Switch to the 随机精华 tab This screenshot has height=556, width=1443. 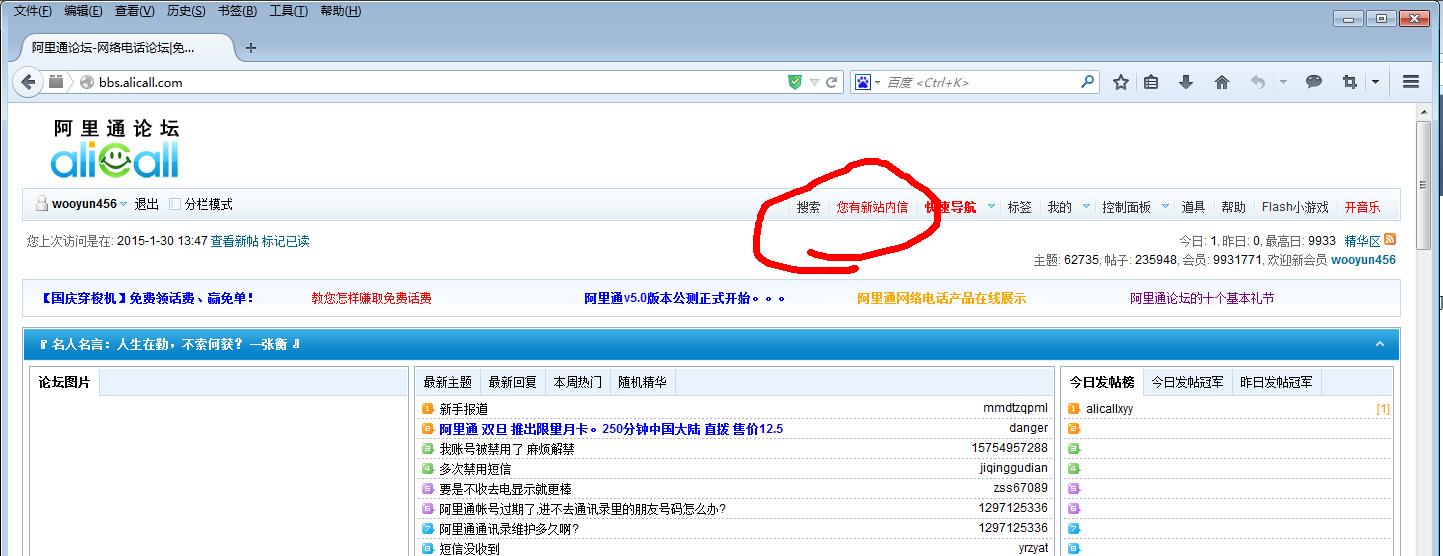643,382
